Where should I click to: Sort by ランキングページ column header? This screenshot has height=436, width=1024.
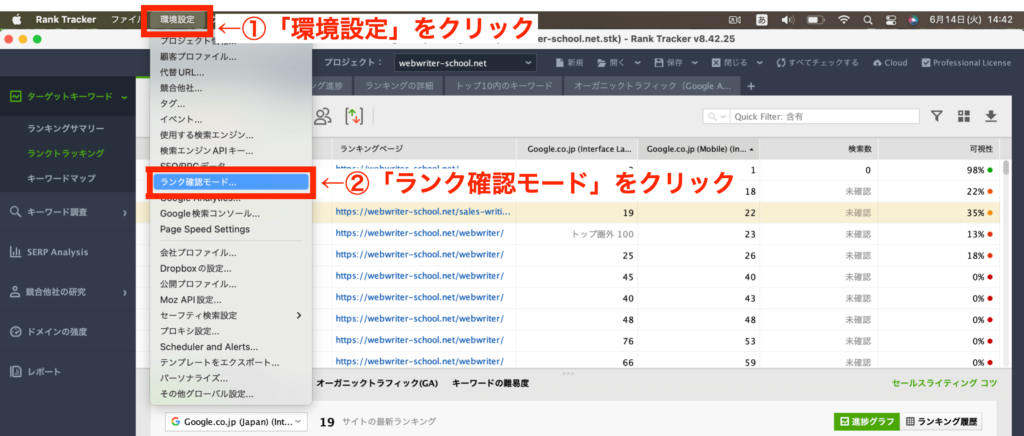tap(424, 148)
